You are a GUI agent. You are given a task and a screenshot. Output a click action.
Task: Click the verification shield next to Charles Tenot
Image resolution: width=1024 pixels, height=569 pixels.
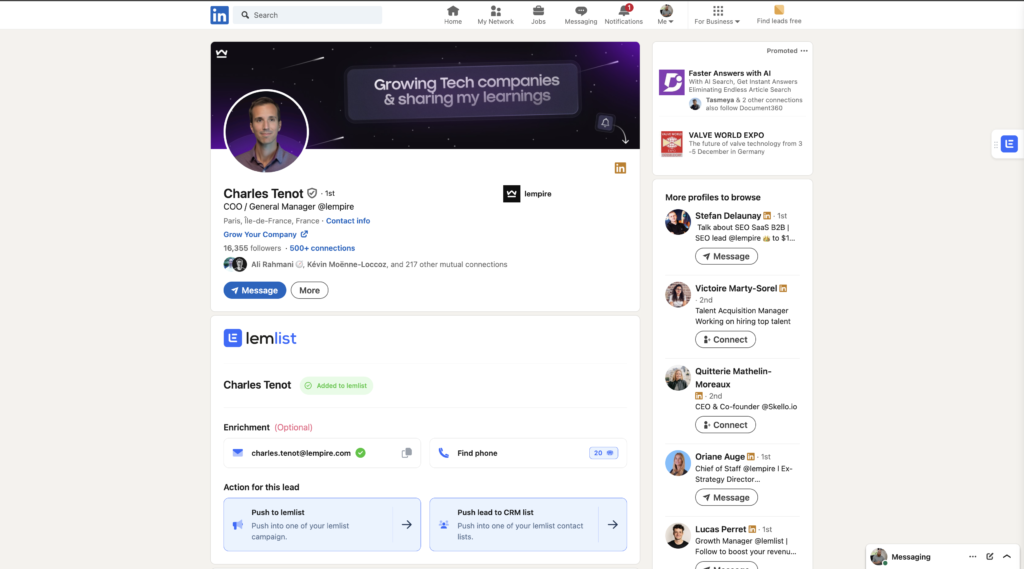click(x=312, y=193)
